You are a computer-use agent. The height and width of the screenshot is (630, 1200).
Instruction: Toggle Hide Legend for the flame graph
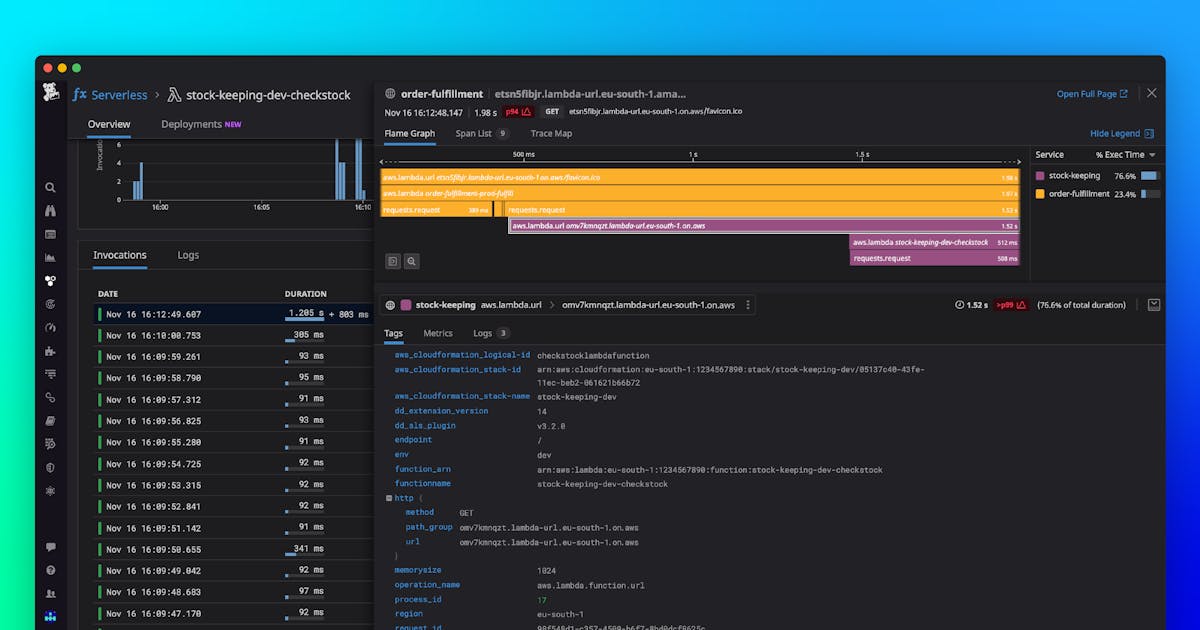[1121, 133]
